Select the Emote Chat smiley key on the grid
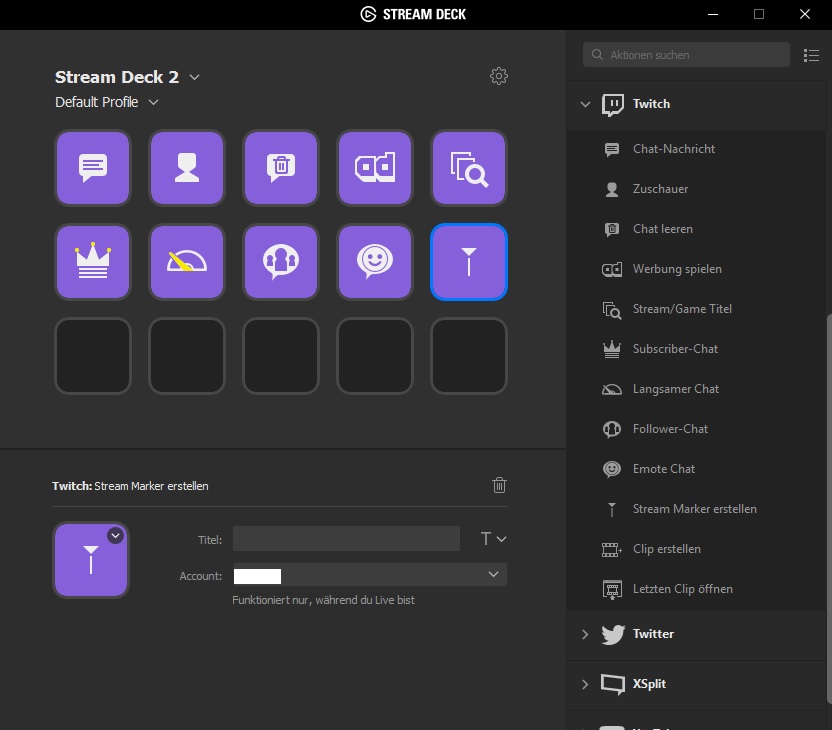This screenshot has width=832, height=730. click(x=375, y=262)
